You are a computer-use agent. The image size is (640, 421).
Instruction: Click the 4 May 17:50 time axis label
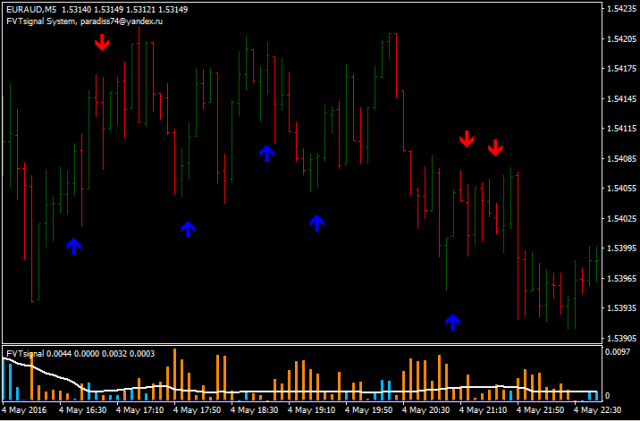[197, 410]
